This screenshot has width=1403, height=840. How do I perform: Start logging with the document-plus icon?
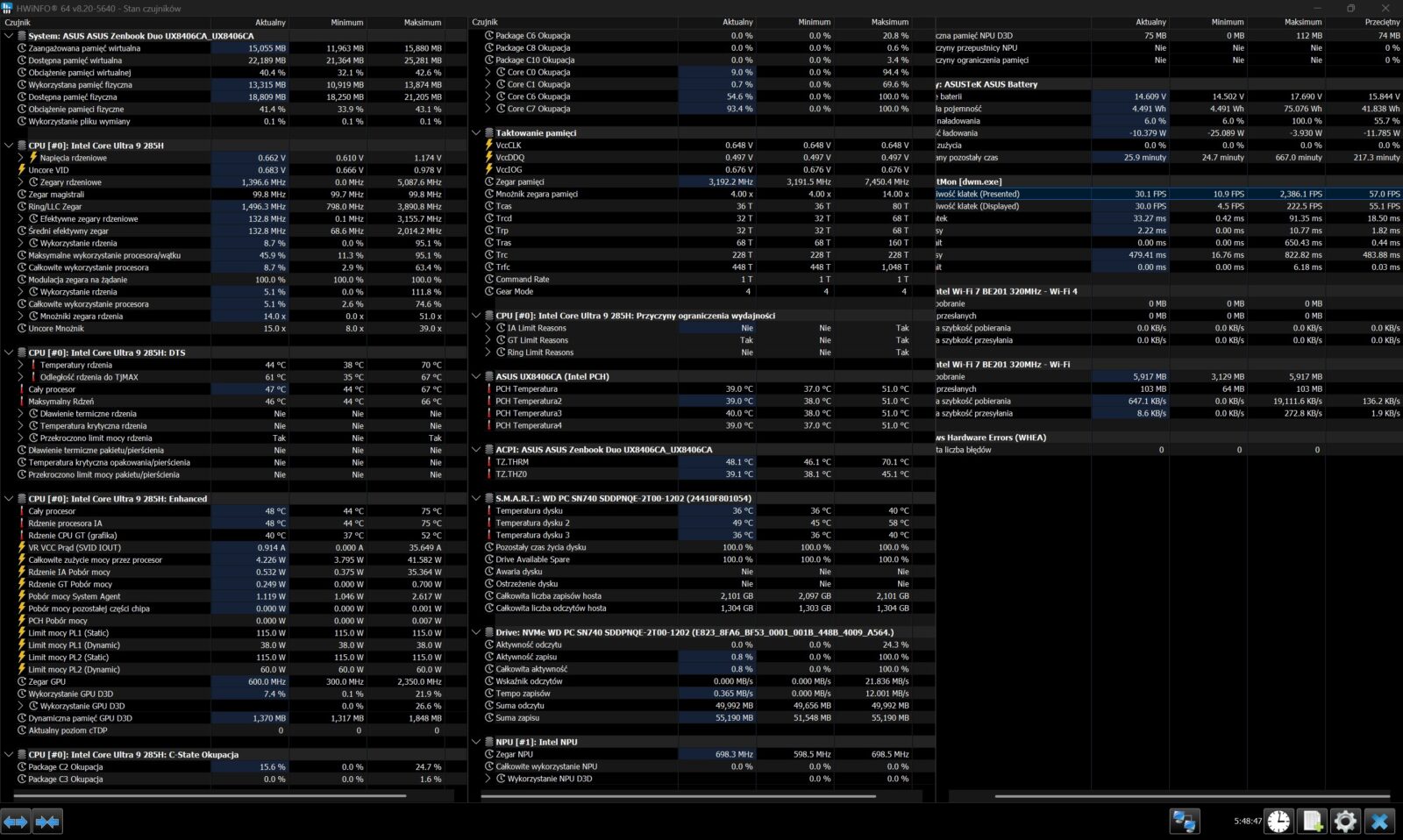(x=1312, y=822)
